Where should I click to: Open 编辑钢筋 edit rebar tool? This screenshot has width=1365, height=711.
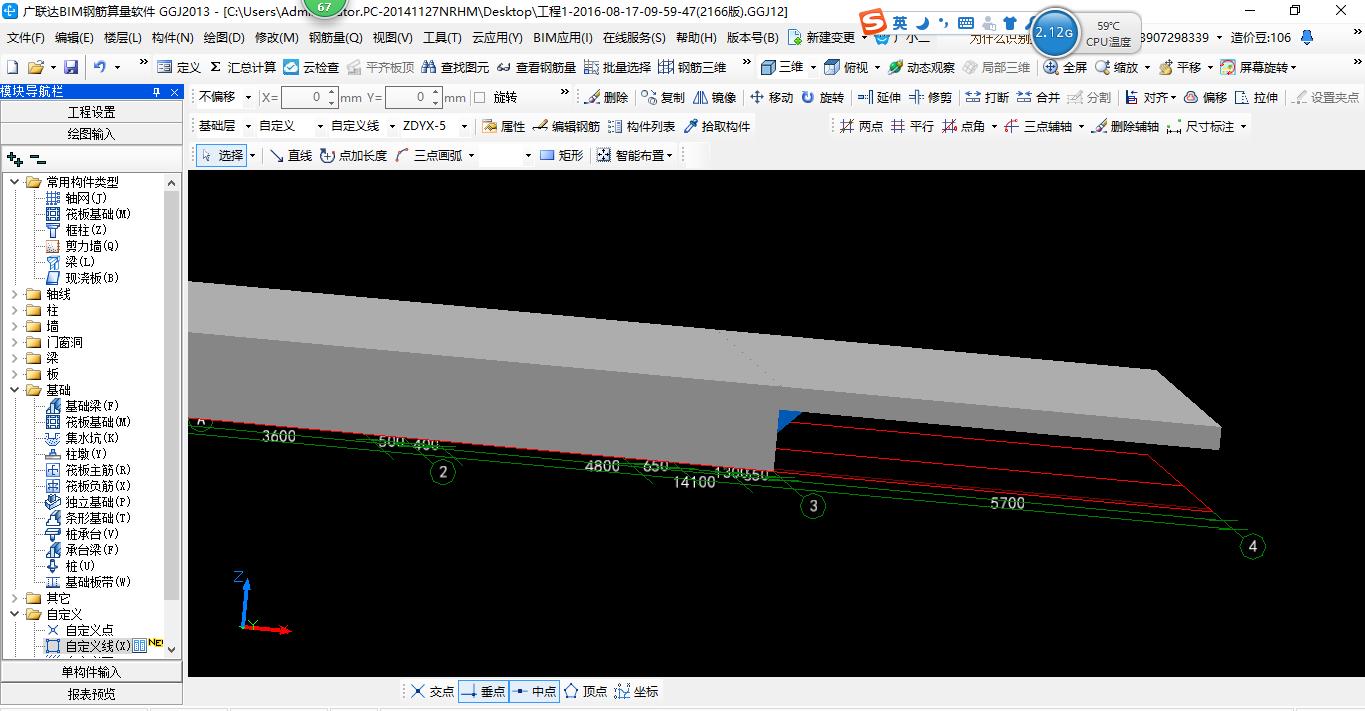click(x=566, y=126)
